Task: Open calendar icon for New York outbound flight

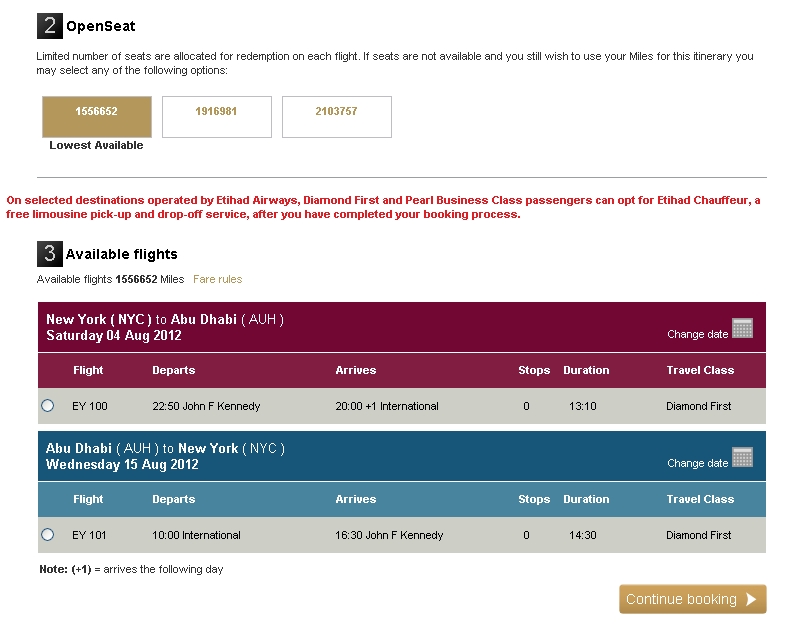Action: point(742,328)
